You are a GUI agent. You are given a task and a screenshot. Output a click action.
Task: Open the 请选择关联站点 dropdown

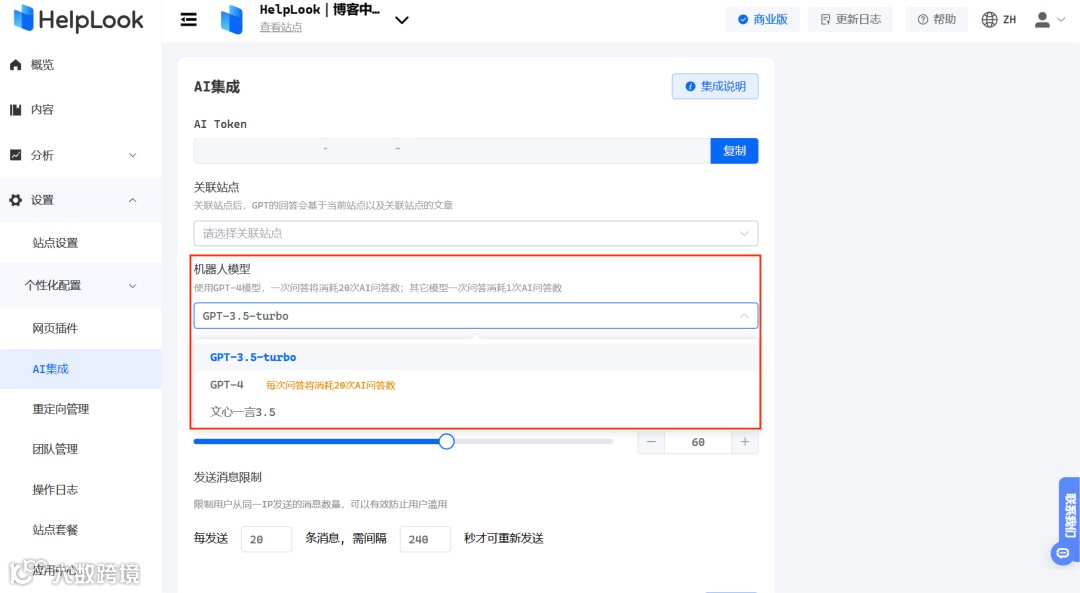[x=475, y=232]
